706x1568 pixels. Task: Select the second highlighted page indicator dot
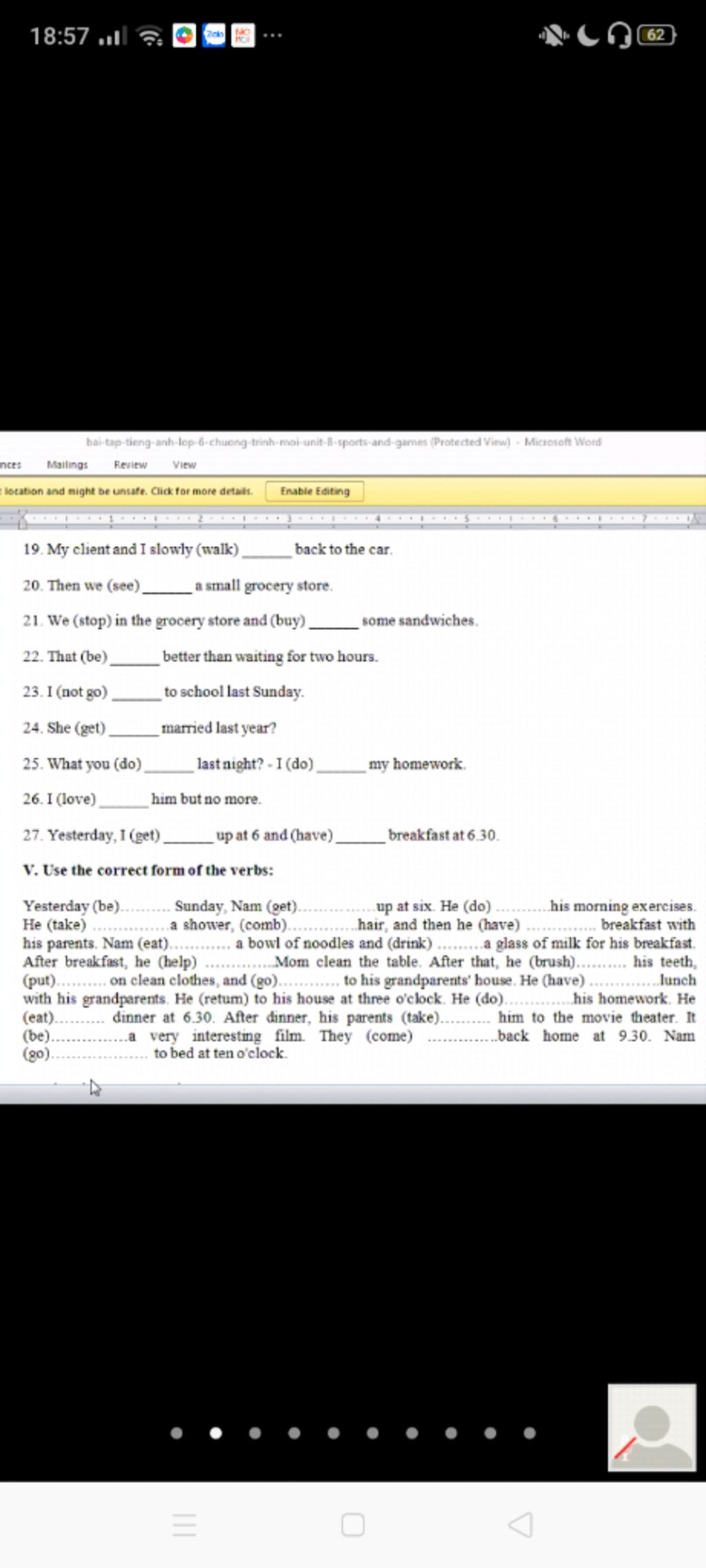point(216,1433)
